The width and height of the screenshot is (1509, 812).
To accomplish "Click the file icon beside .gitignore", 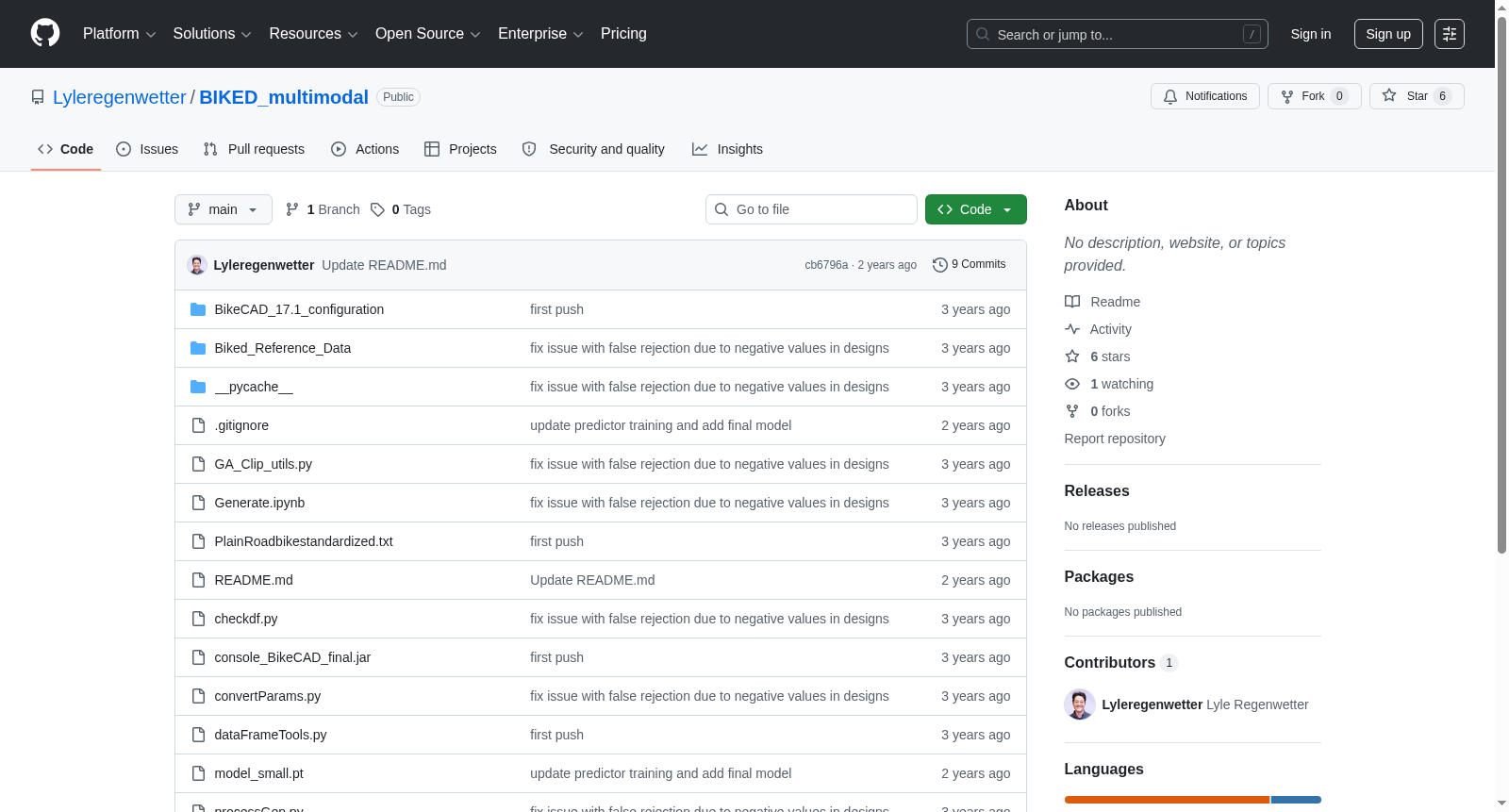I will pos(198,425).
